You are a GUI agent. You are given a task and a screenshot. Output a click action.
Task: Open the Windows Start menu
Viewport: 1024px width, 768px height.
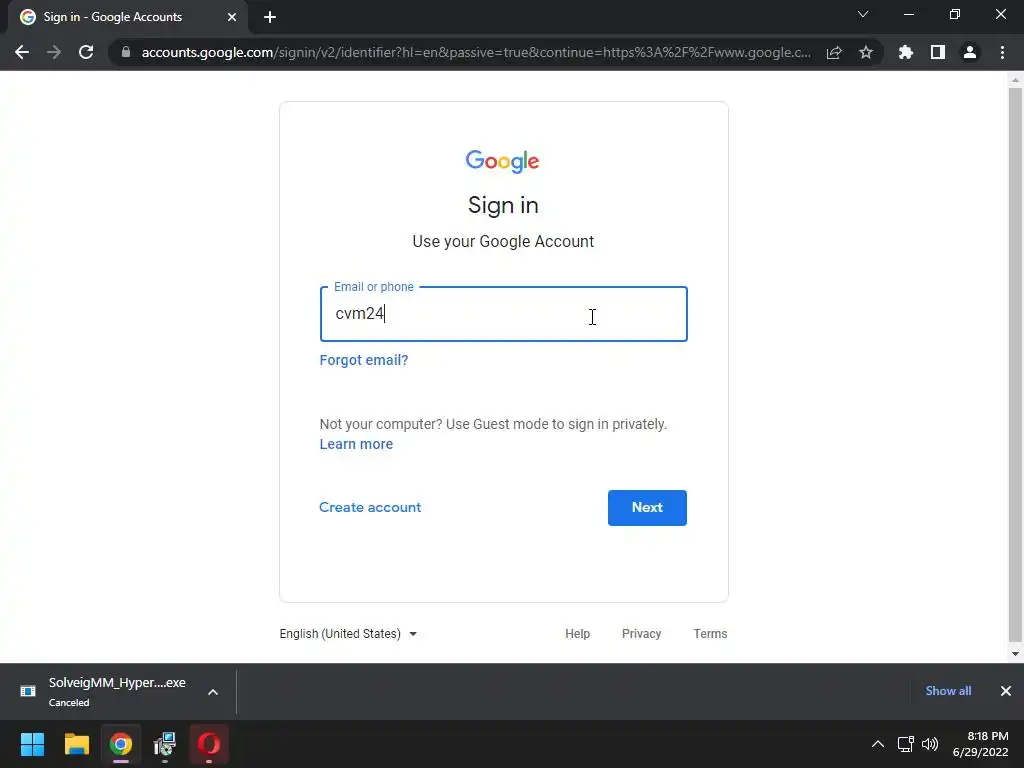click(x=32, y=744)
